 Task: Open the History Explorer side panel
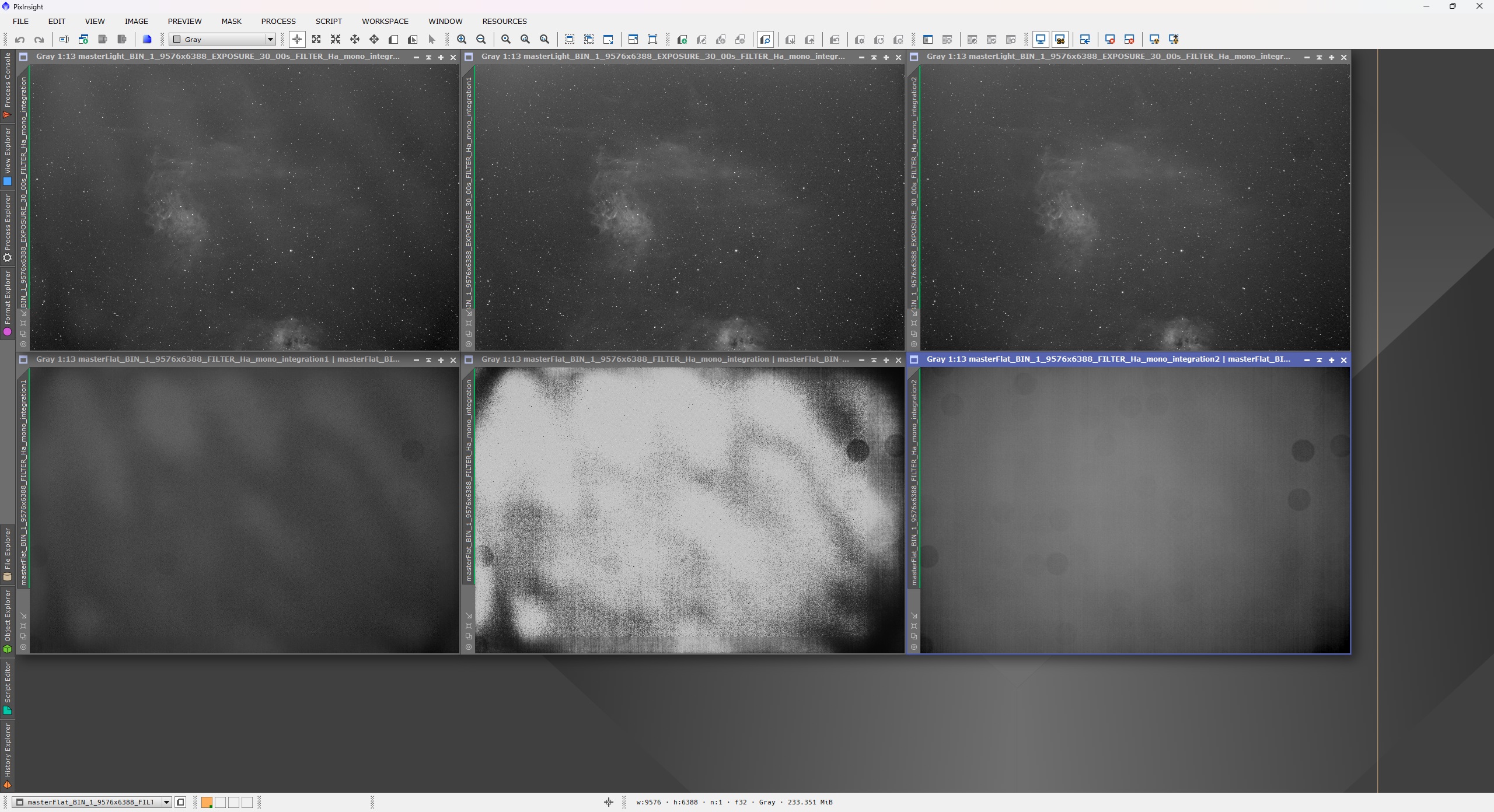click(x=8, y=757)
